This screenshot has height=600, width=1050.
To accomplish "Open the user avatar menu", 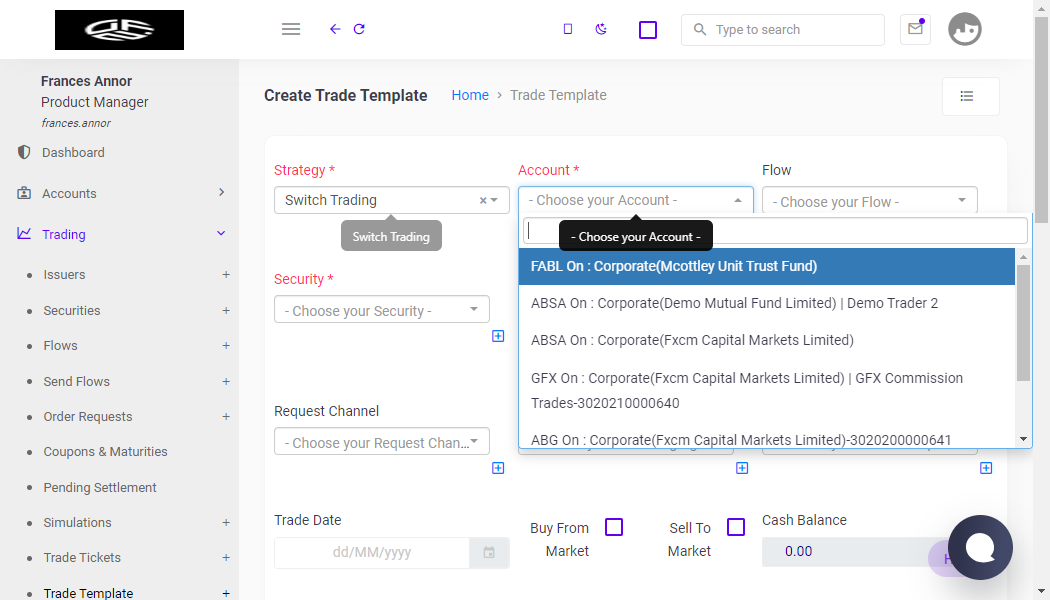I will [964, 29].
